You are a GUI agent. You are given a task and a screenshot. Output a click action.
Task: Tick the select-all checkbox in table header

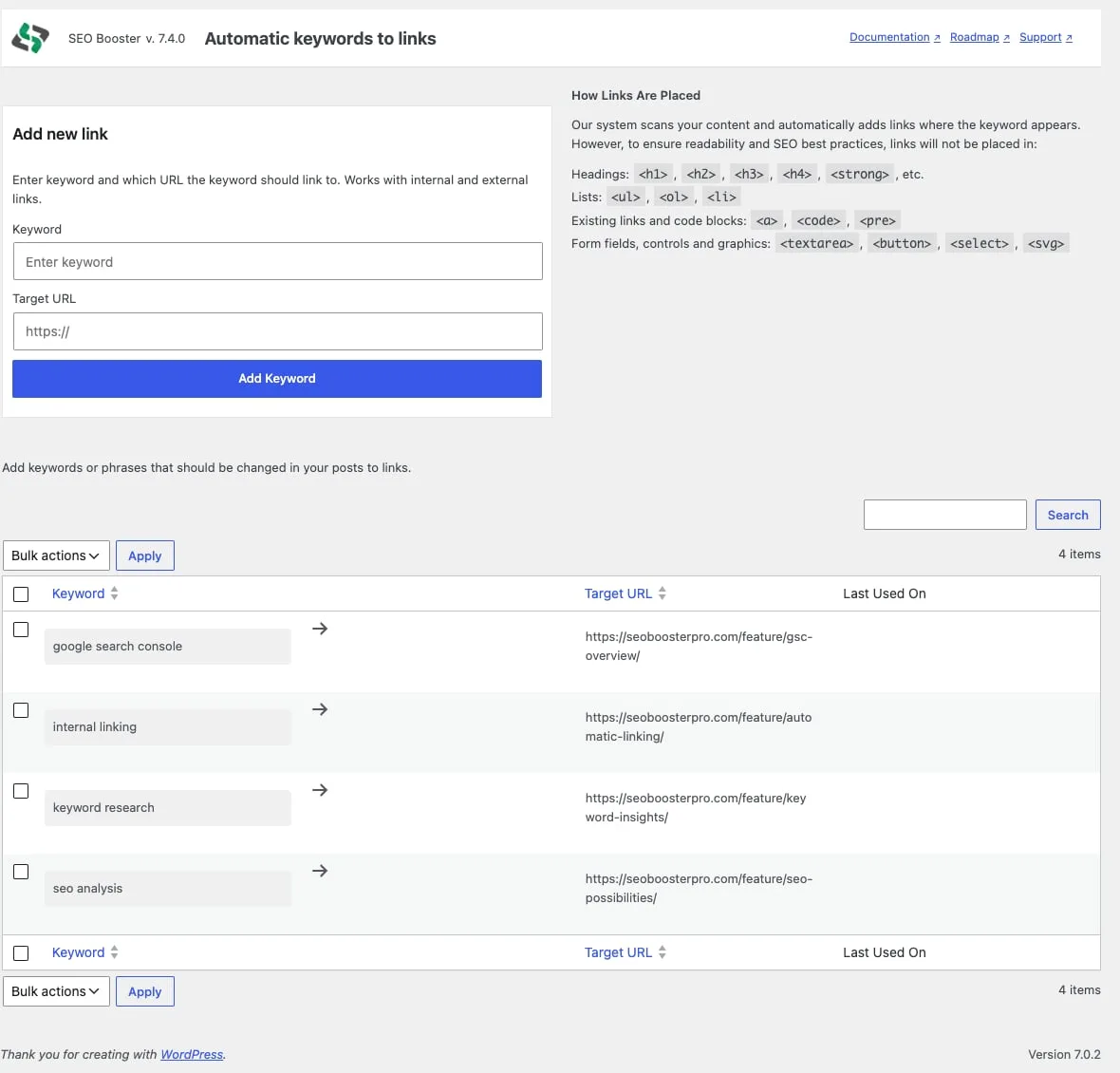point(21,594)
